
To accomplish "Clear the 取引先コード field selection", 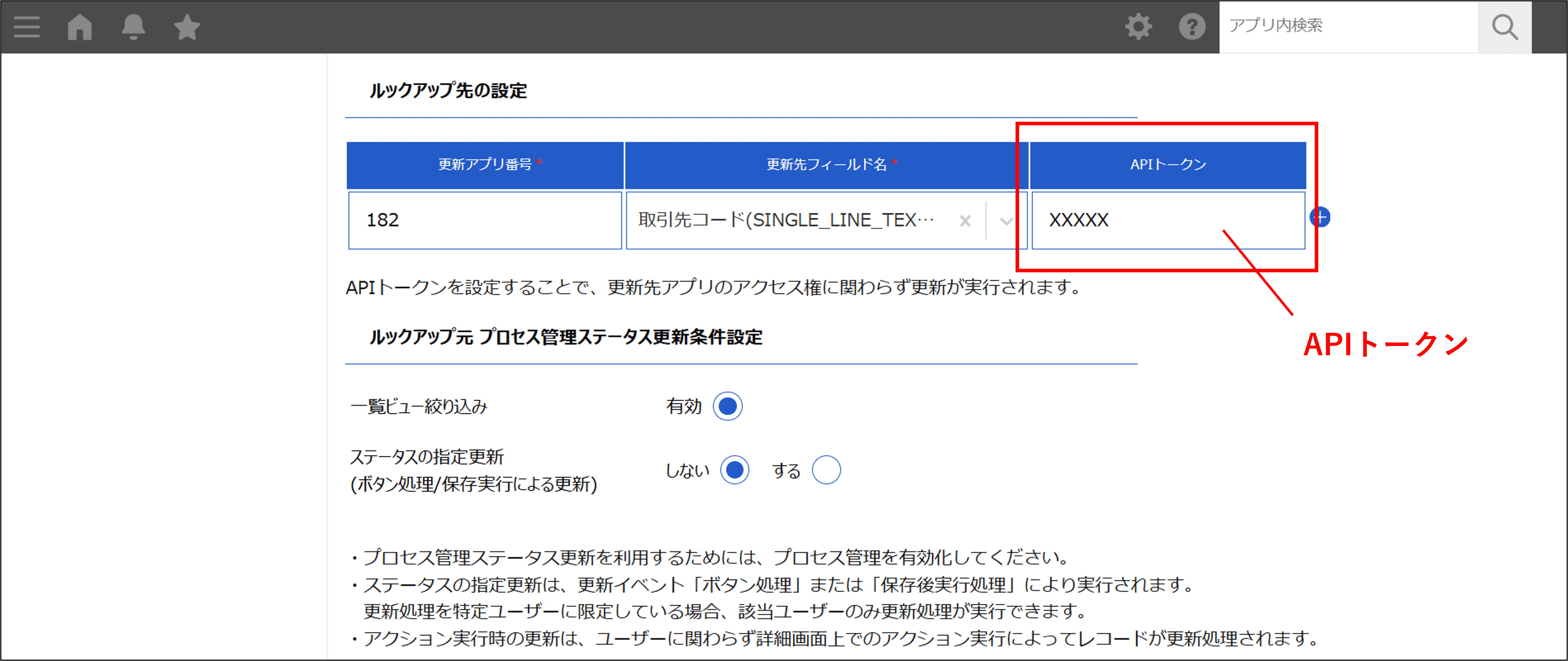I will (x=965, y=221).
